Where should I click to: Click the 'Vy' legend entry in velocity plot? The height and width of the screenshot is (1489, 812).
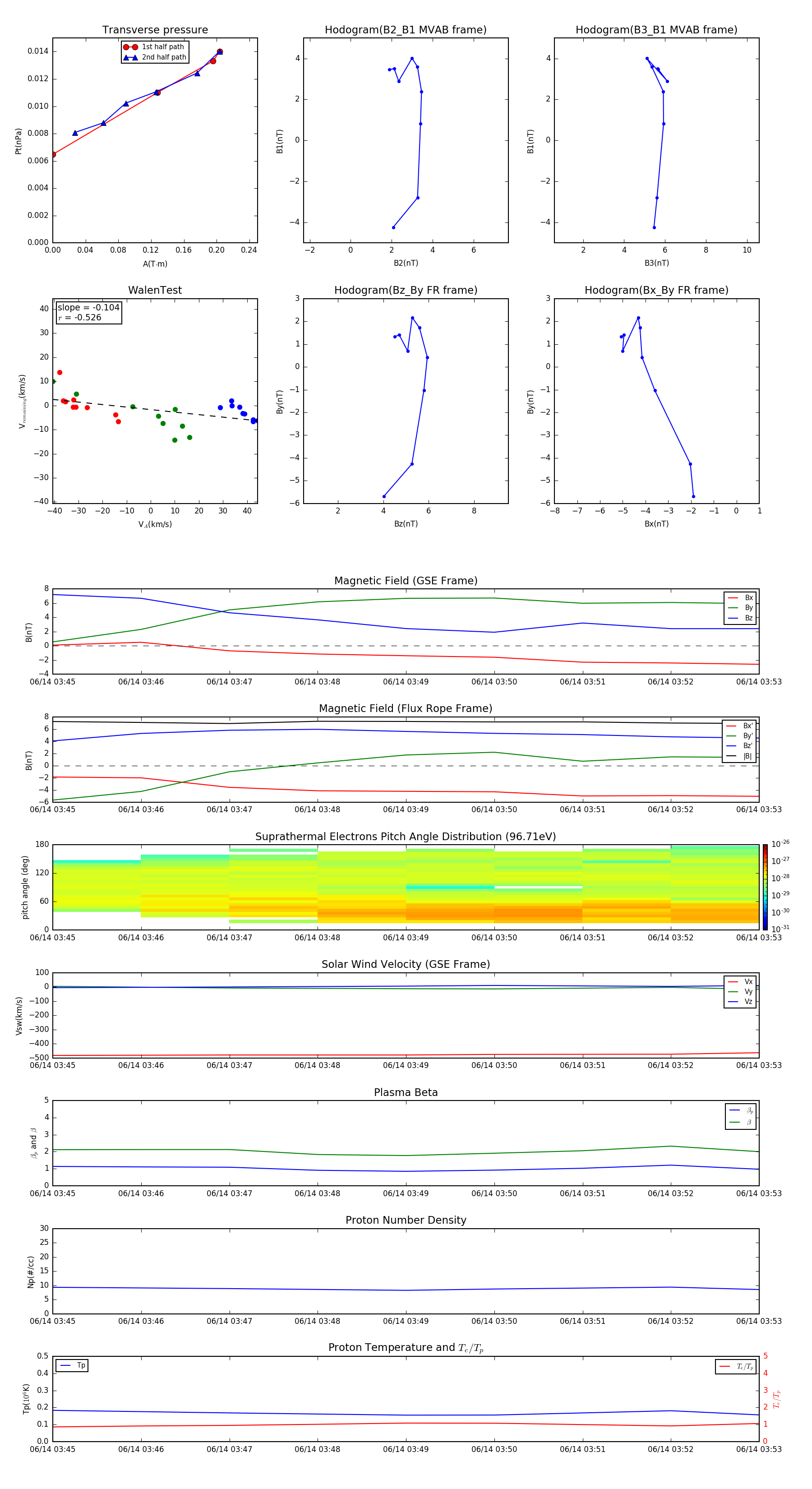tap(740, 991)
